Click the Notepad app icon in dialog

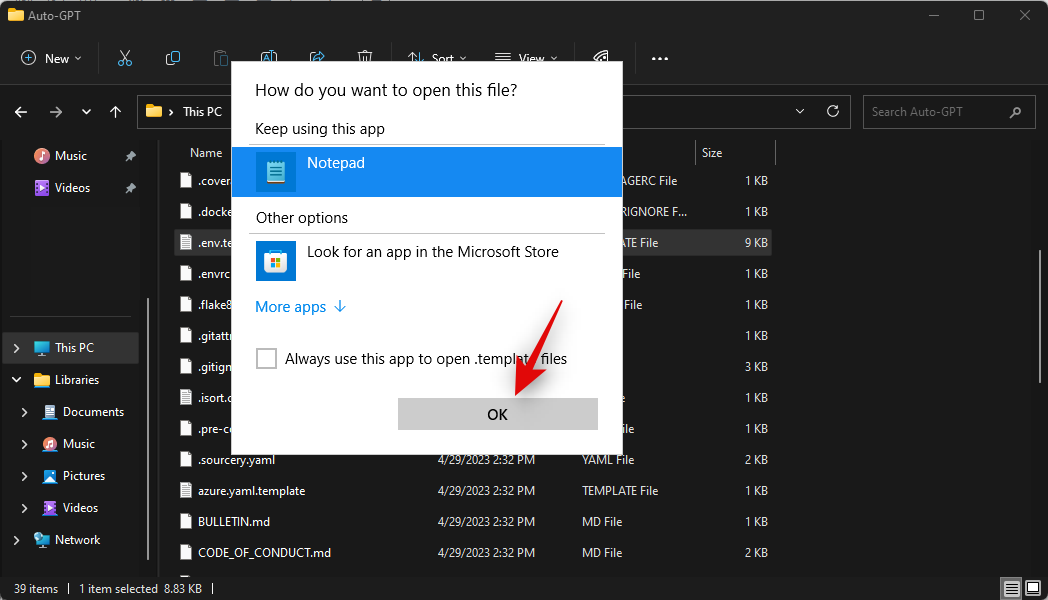pos(275,172)
